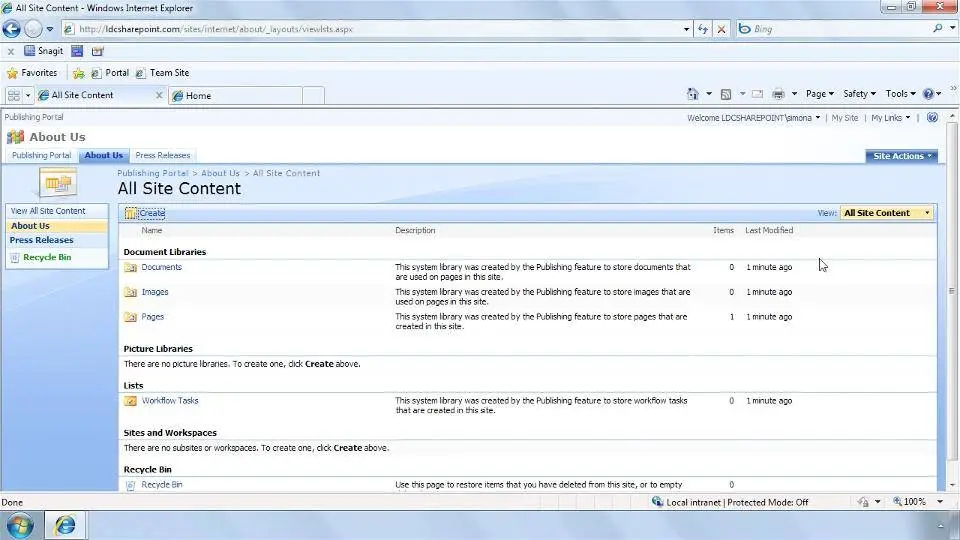Viewport: 960px width, 540px height.
Task: Open Quick Tabs grid icon
Action: tap(13, 96)
